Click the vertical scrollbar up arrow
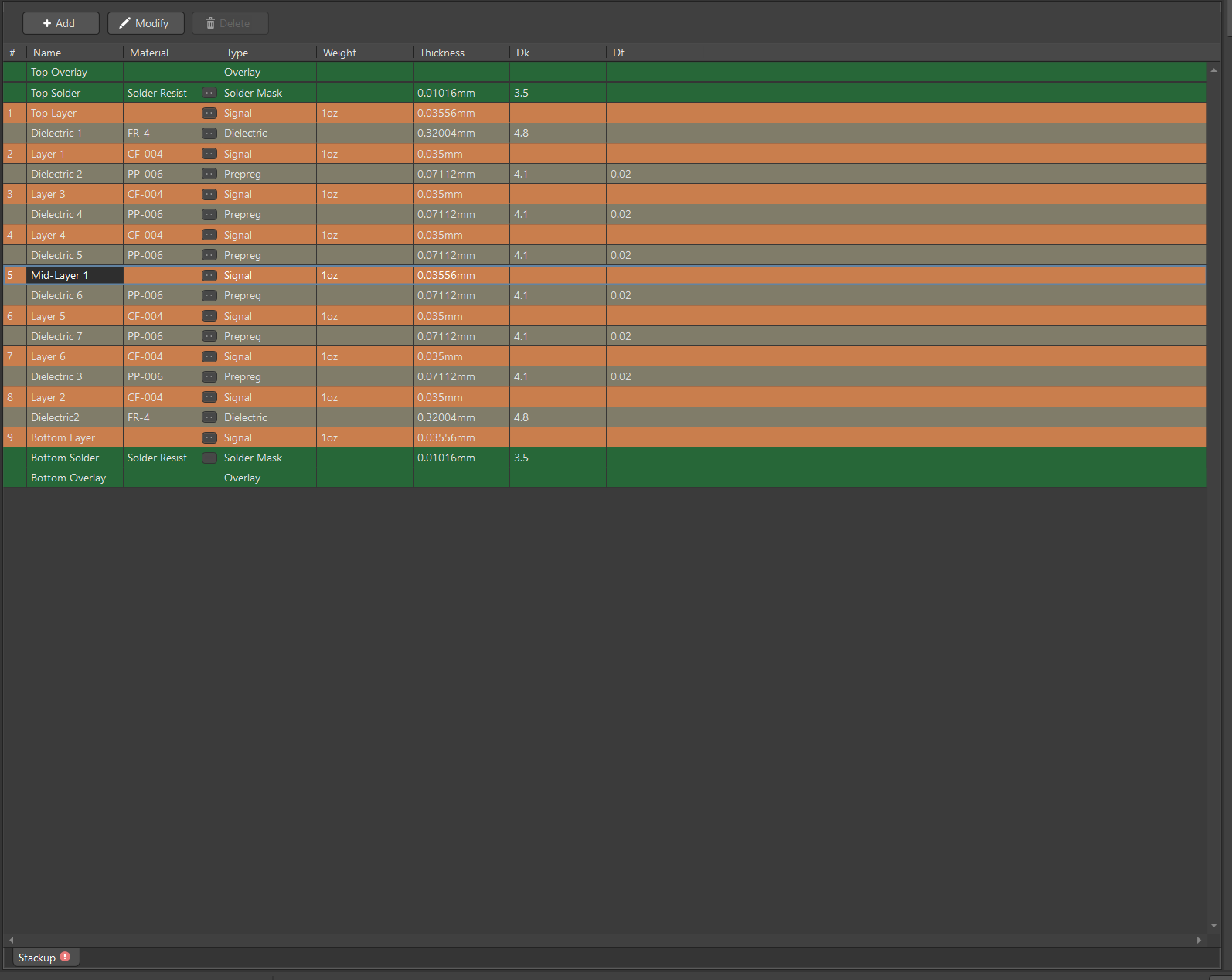 pyautogui.click(x=1213, y=70)
